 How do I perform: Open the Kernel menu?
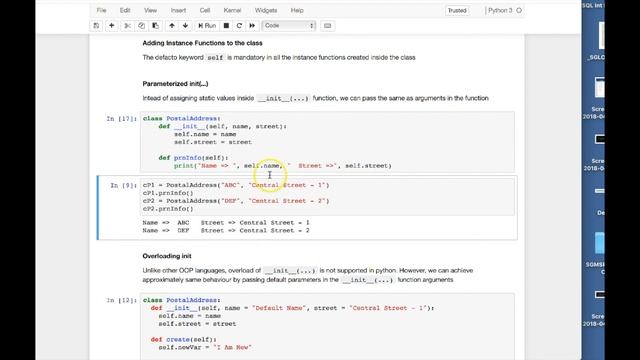(x=232, y=10)
